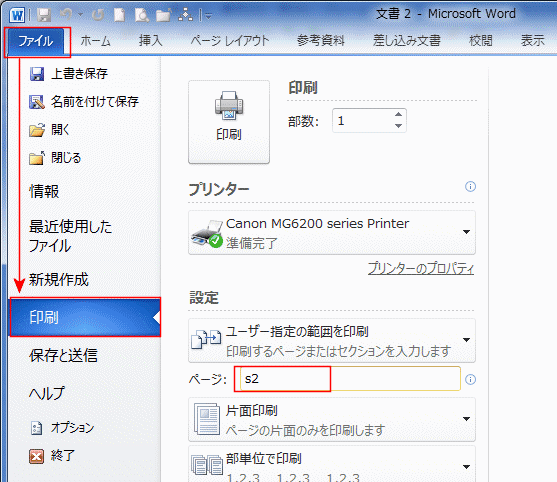Click the info icon next to page field
Viewport: 557px width, 482px height.
[x=470, y=379]
